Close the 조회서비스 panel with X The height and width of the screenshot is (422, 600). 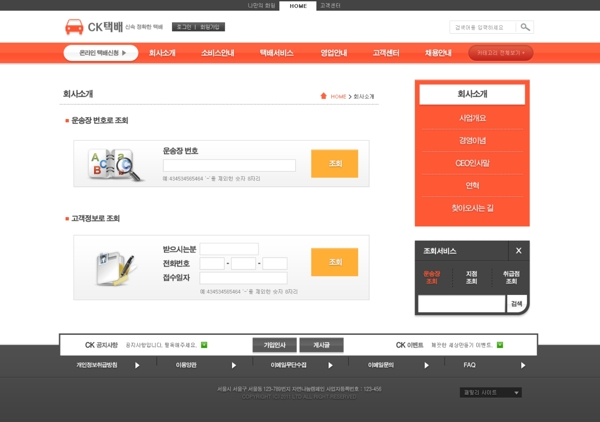tap(518, 251)
